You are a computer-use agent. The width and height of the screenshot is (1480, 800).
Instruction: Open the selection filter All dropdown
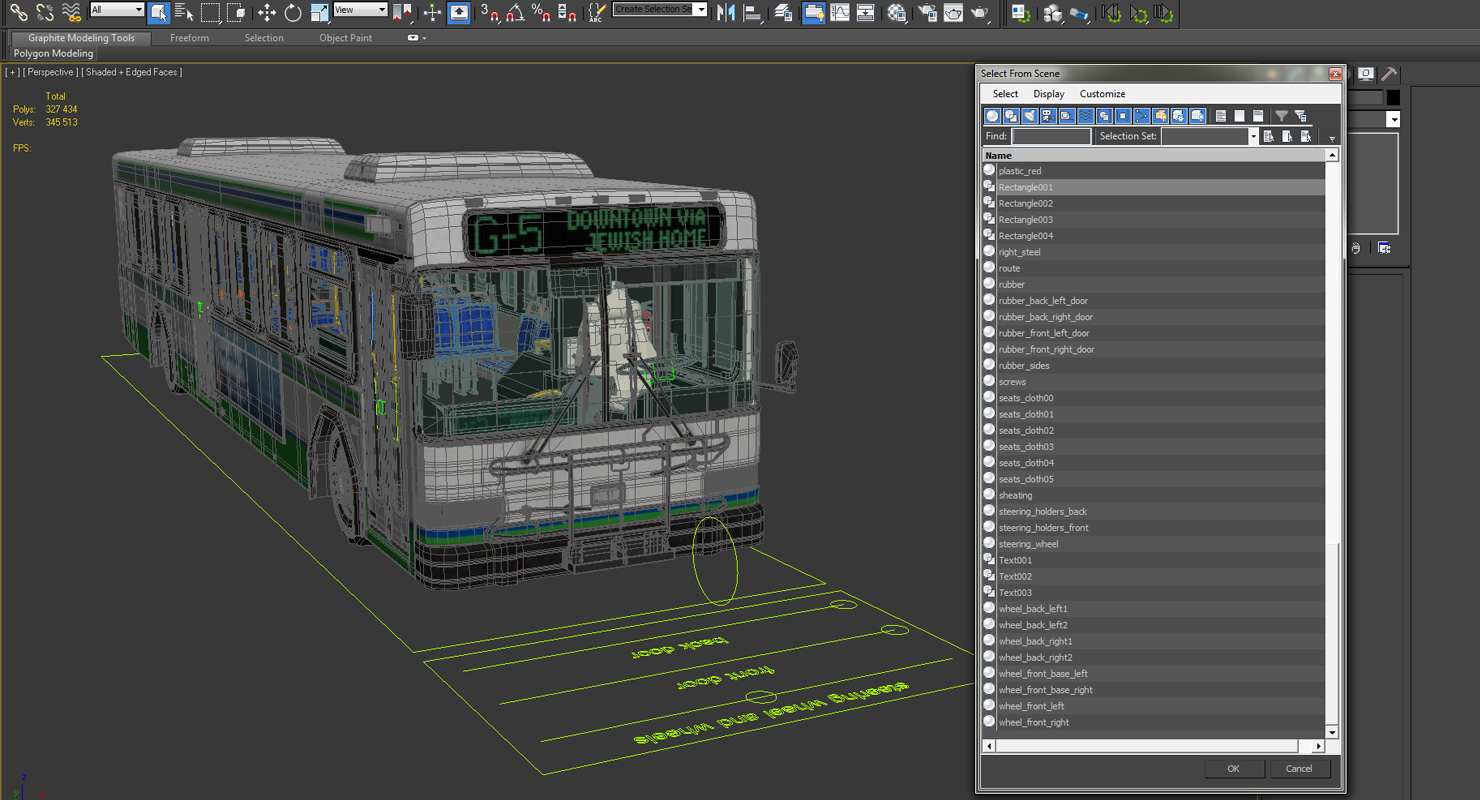(x=117, y=9)
